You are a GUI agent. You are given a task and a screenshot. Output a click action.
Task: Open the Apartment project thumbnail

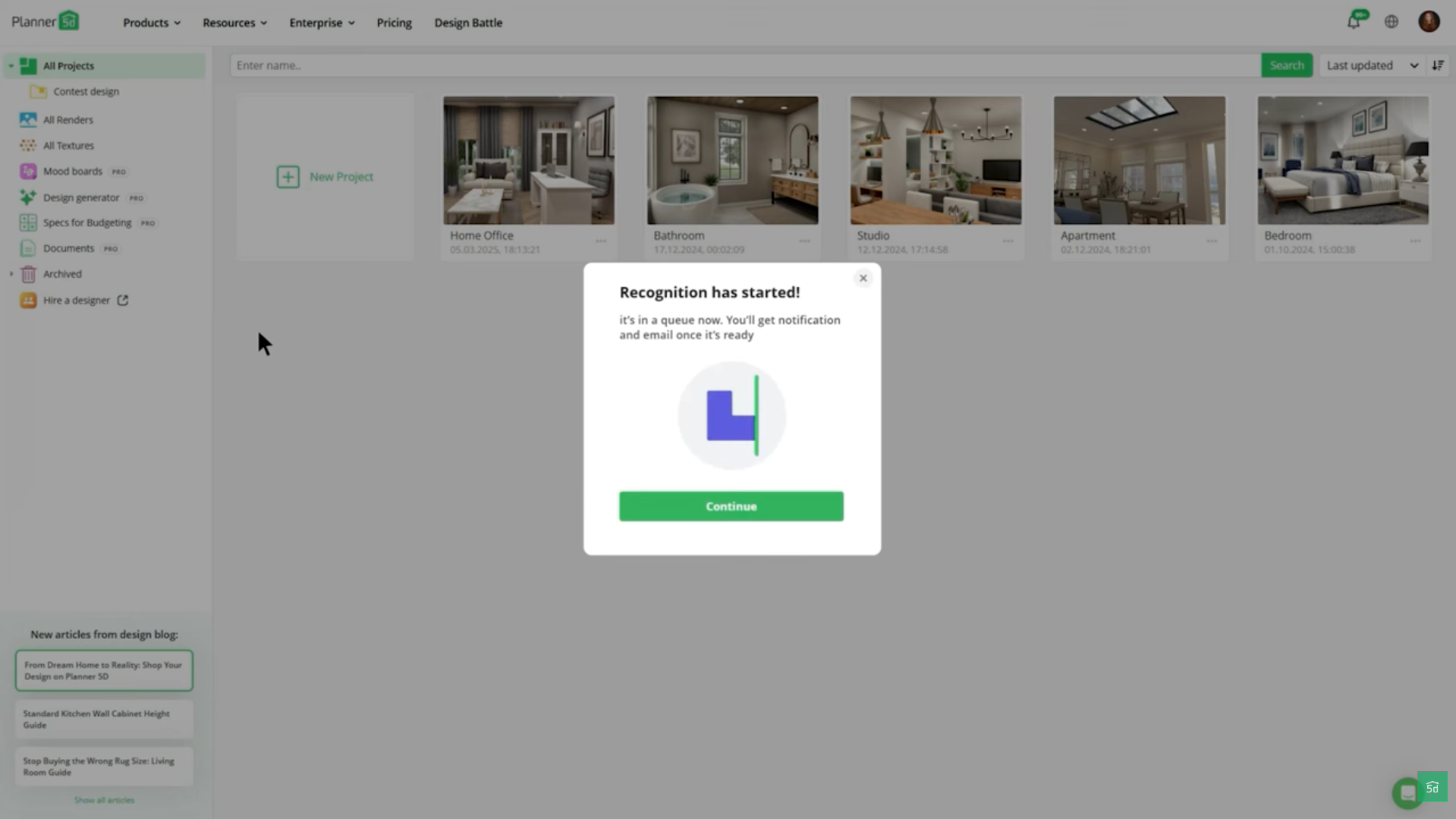tap(1139, 160)
